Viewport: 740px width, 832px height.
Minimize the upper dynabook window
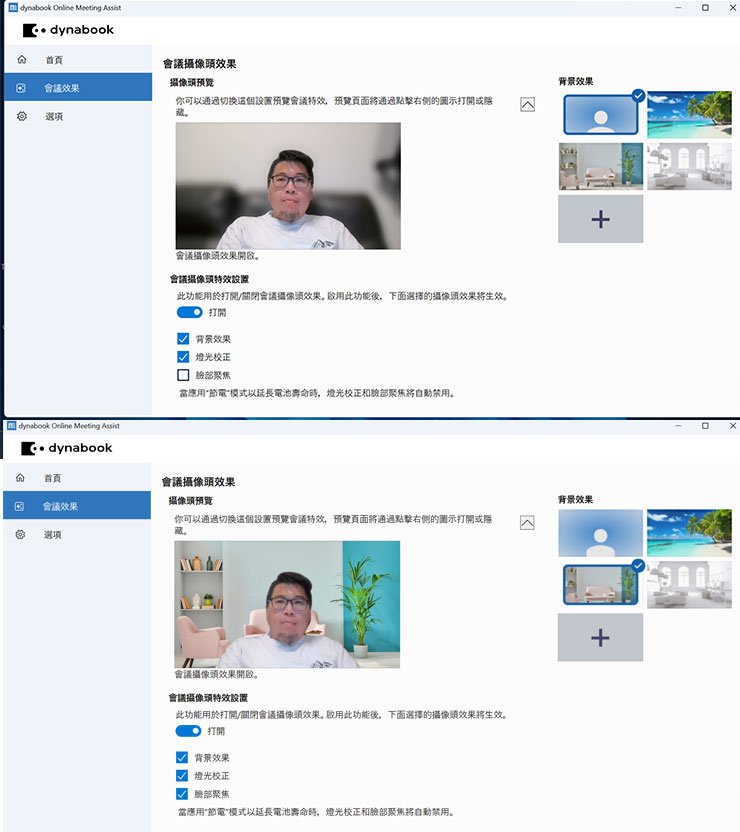point(678,7)
